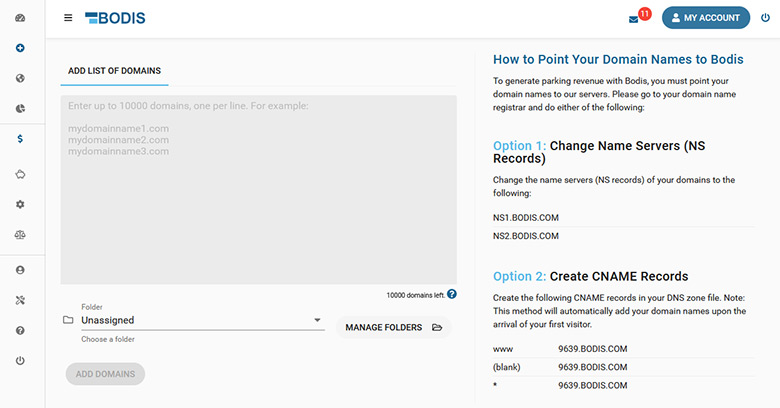This screenshot has height=408, width=780.
Task: Click the Bodis logo
Action: coord(115,18)
